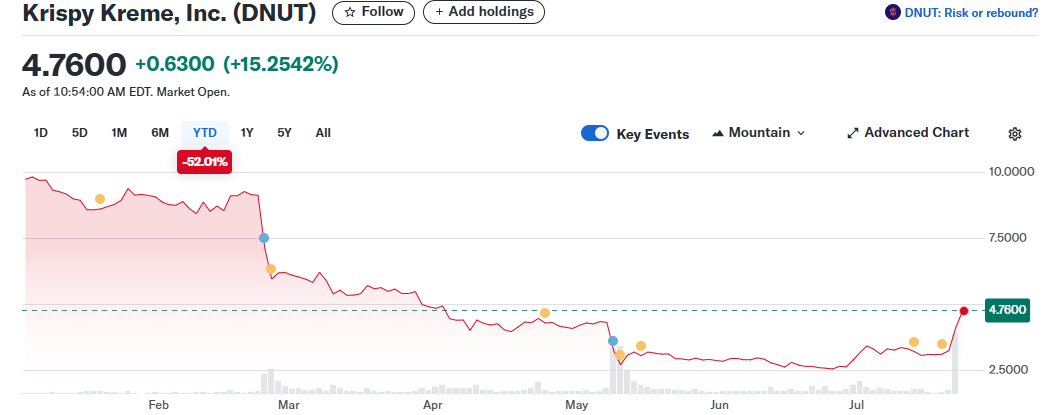The image size is (1060, 415).
Task: Click the +0.6300 price change value
Action: tap(175, 64)
